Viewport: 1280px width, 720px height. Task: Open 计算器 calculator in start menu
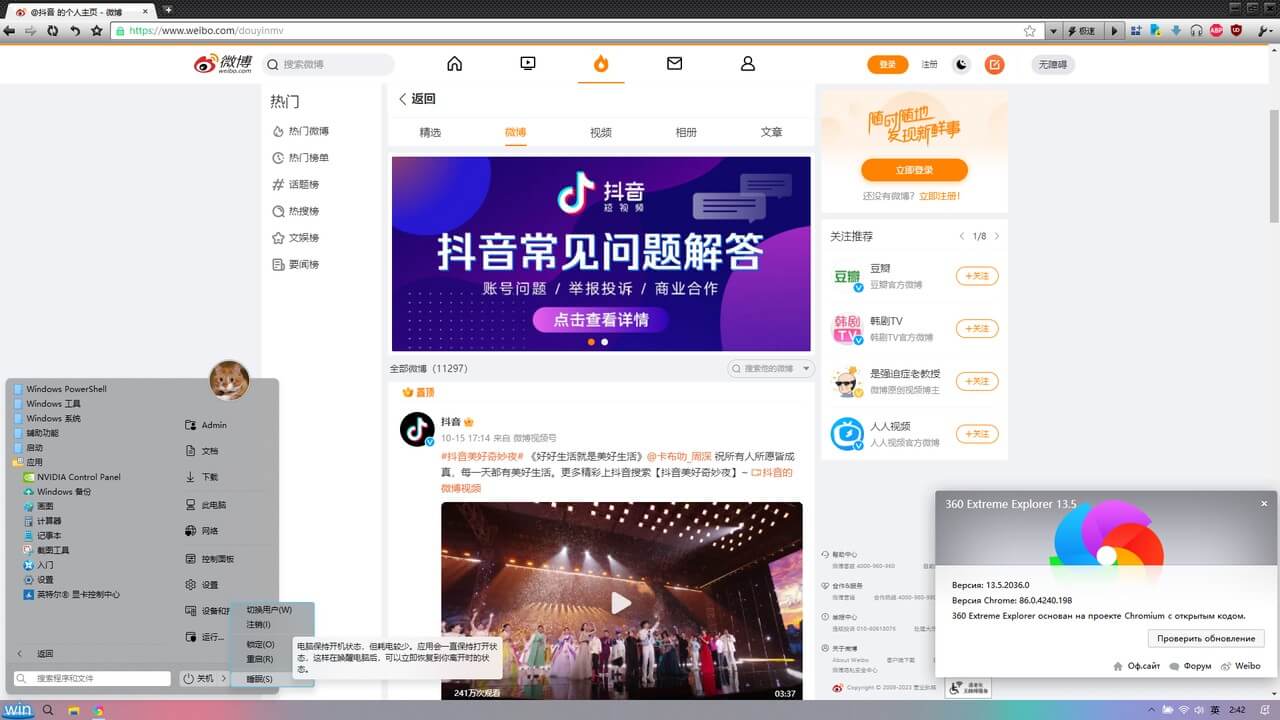43,521
